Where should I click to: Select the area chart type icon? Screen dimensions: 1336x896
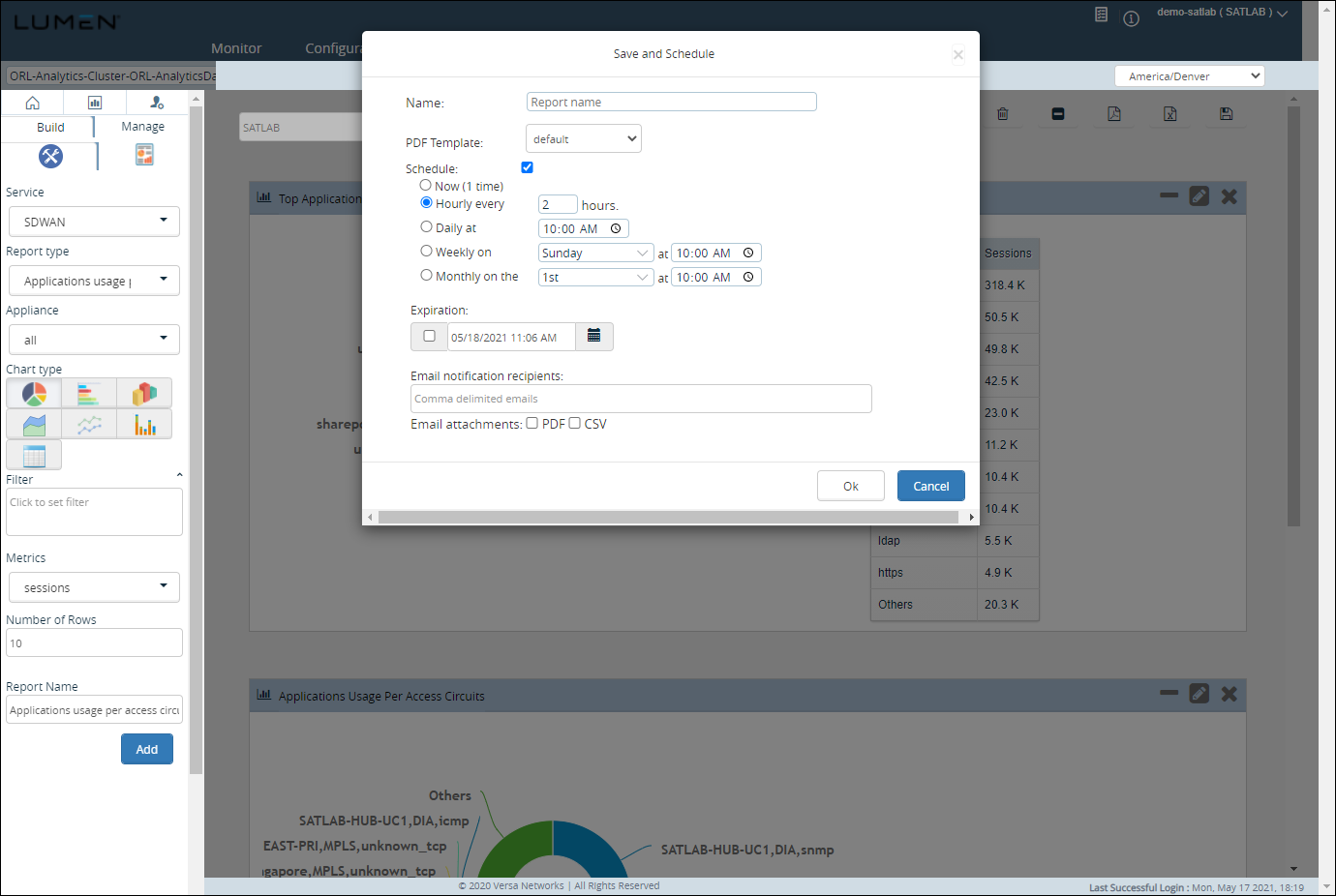pos(34,425)
